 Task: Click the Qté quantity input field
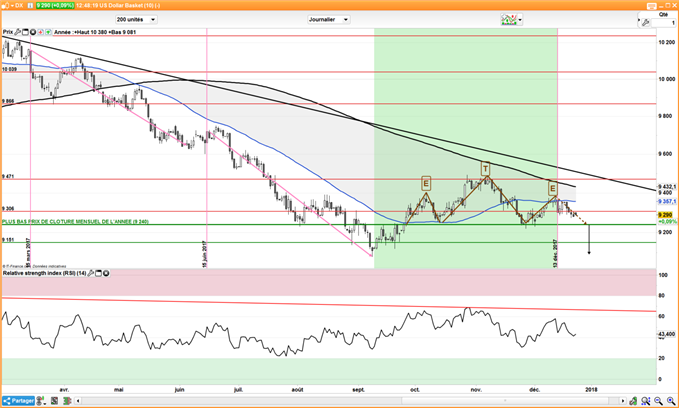(664, 23)
